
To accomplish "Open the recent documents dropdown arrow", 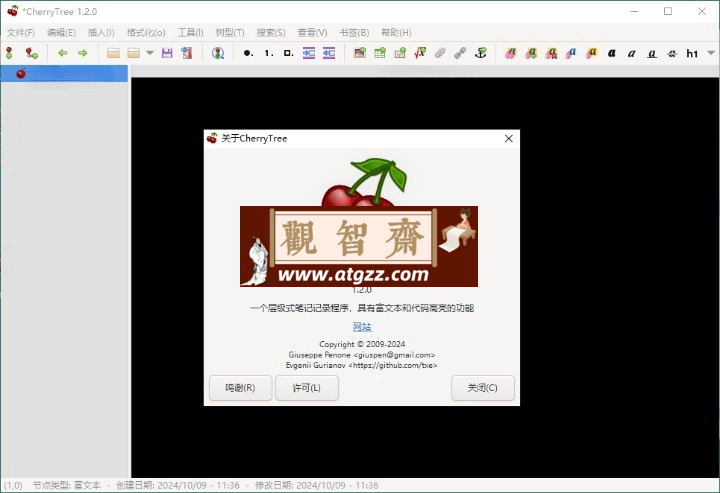I will click(150, 53).
